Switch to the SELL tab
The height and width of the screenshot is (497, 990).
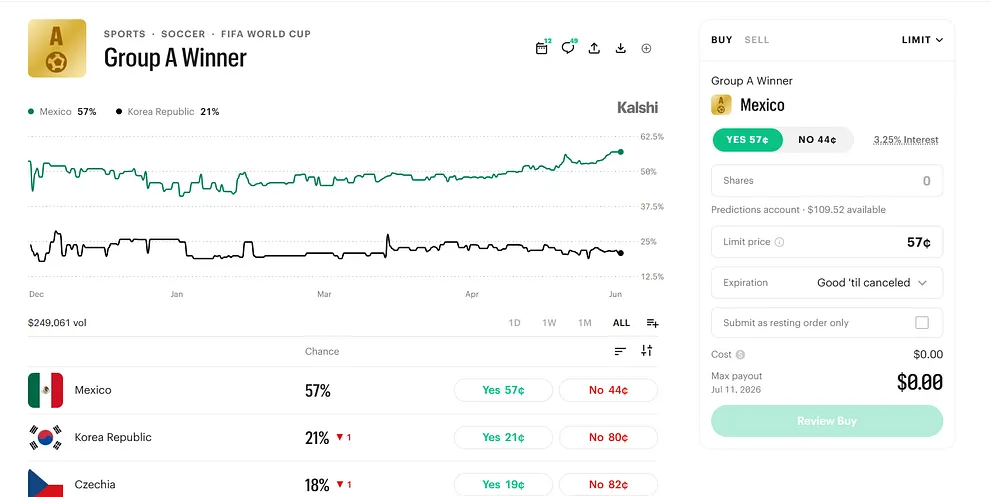click(x=756, y=40)
